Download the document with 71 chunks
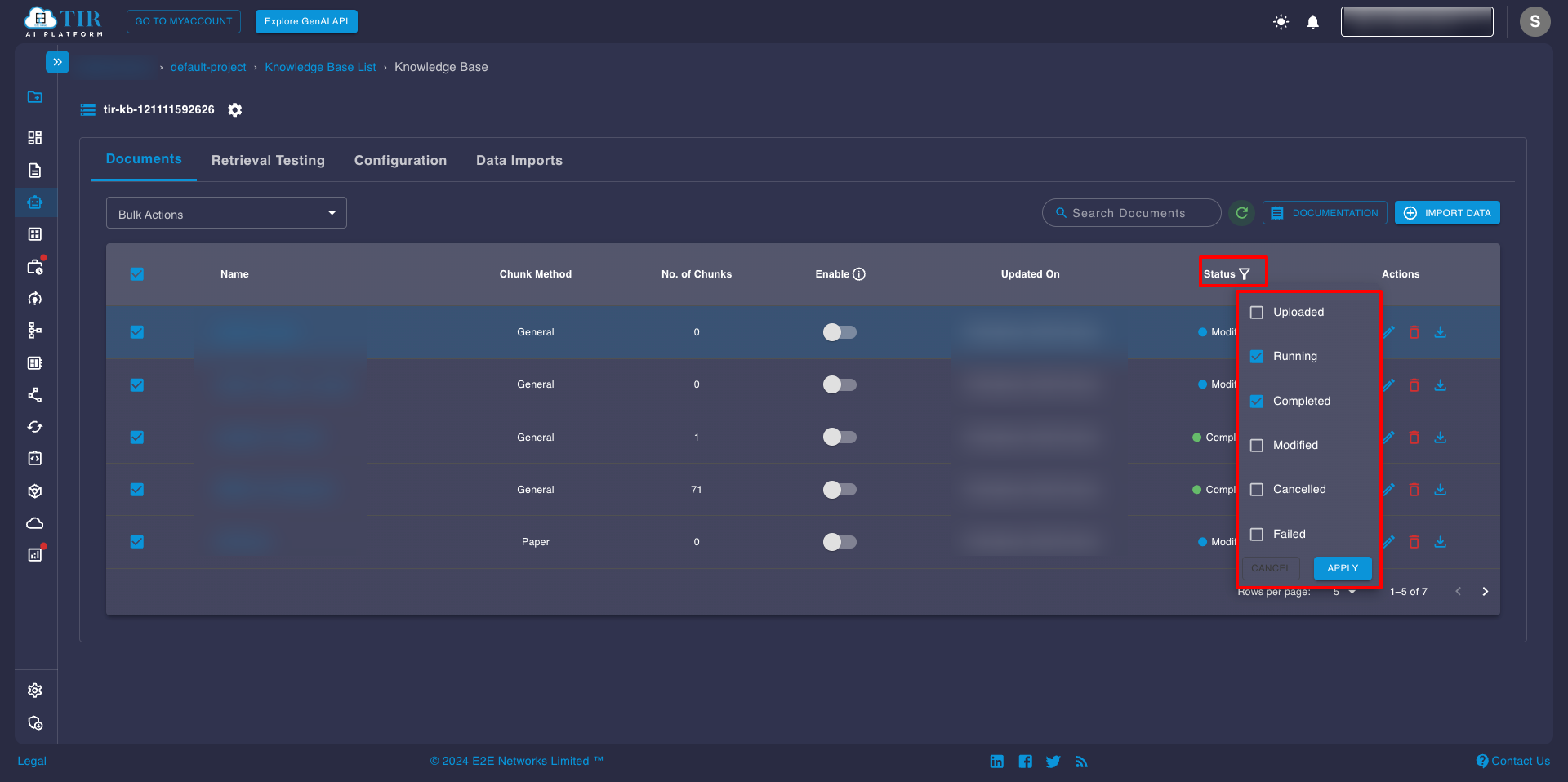The width and height of the screenshot is (1568, 782). 1440,490
